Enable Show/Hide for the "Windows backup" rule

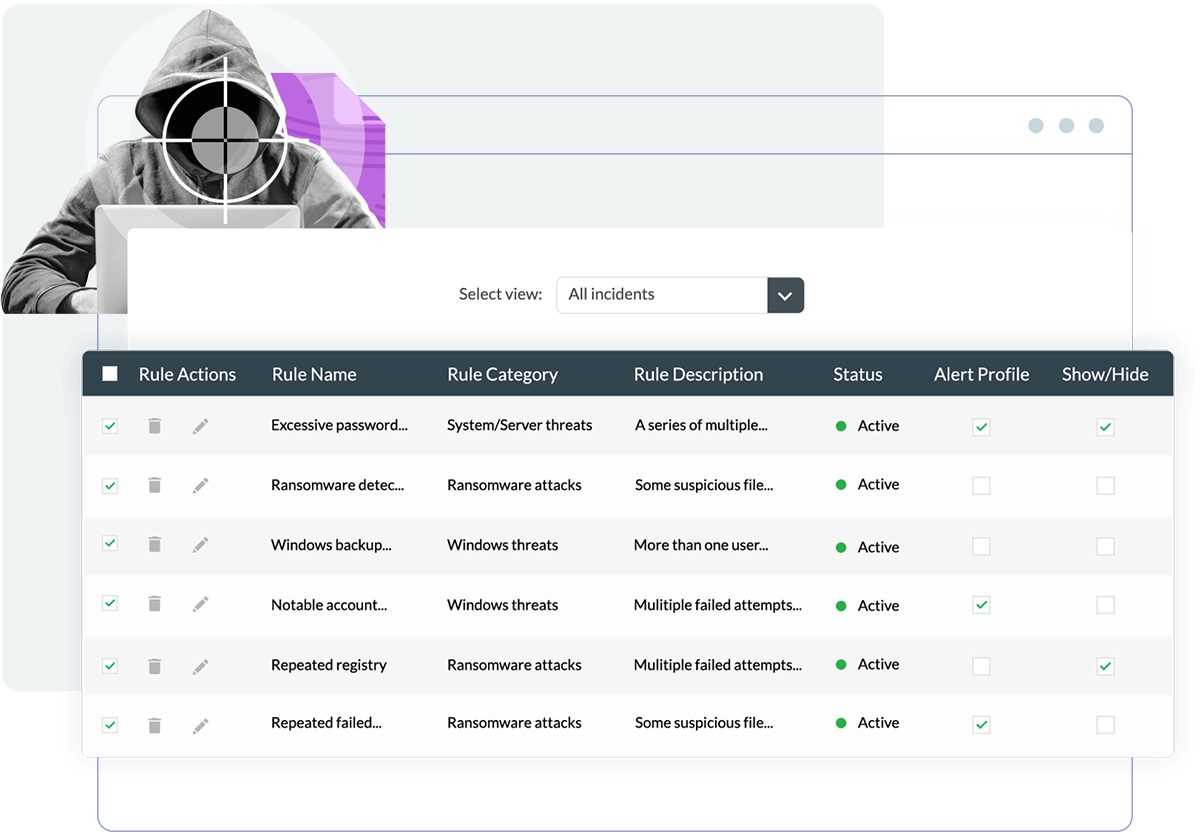point(1105,546)
